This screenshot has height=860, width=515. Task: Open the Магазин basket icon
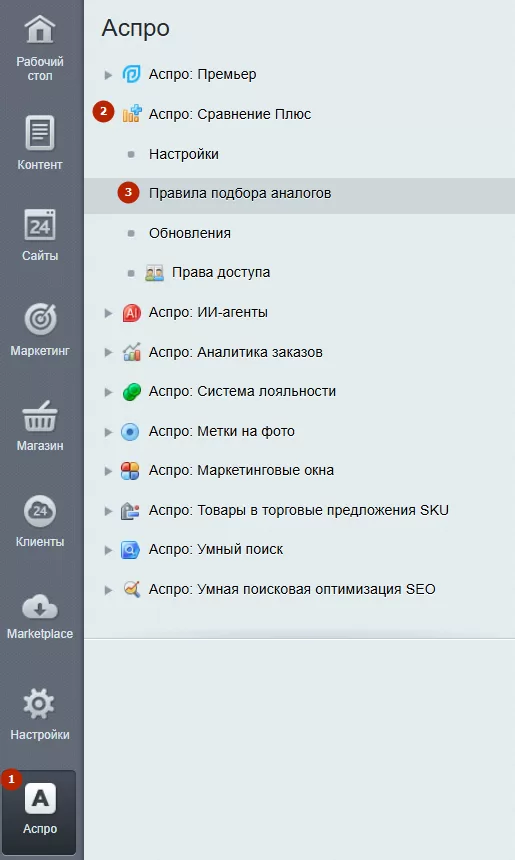click(x=39, y=416)
